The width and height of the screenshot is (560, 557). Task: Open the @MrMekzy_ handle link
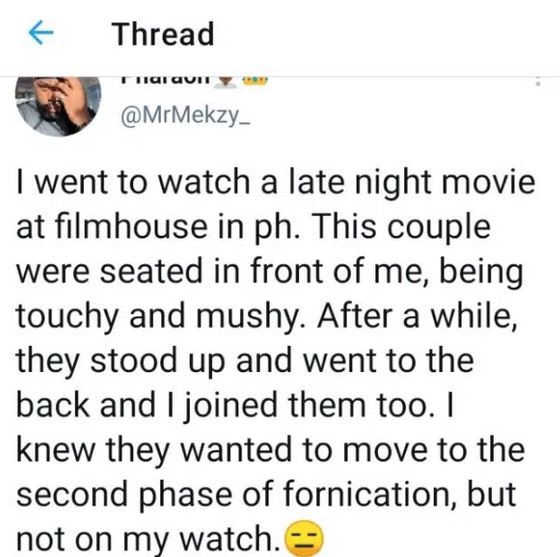[x=186, y=116]
